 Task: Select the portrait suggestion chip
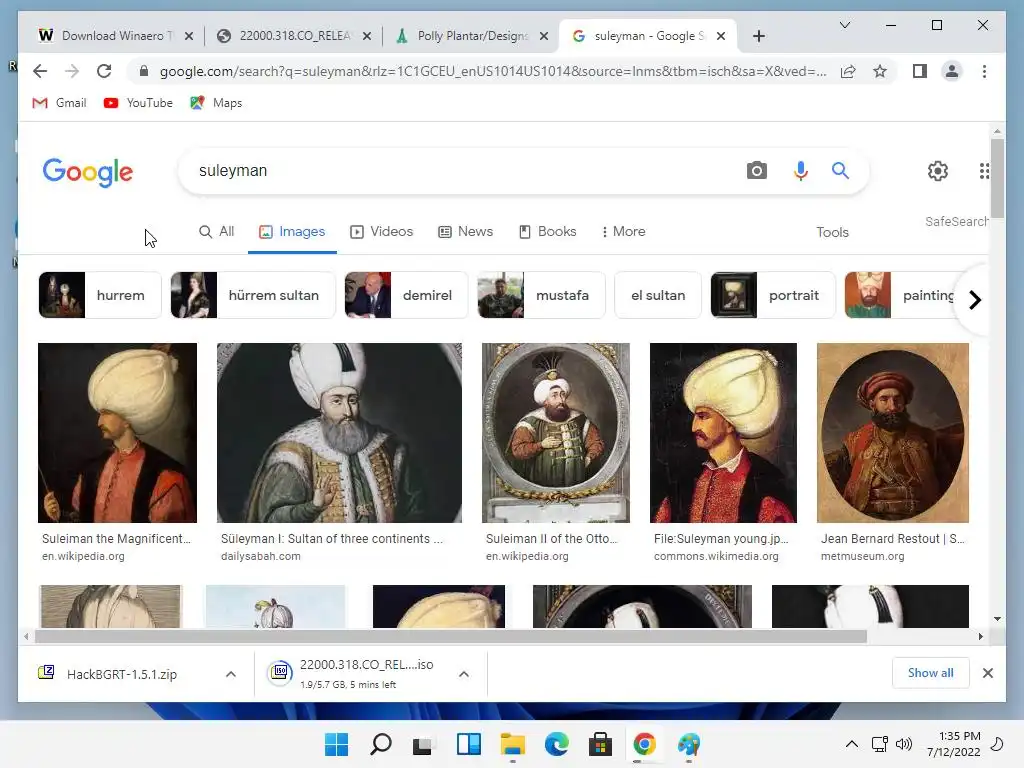point(773,295)
